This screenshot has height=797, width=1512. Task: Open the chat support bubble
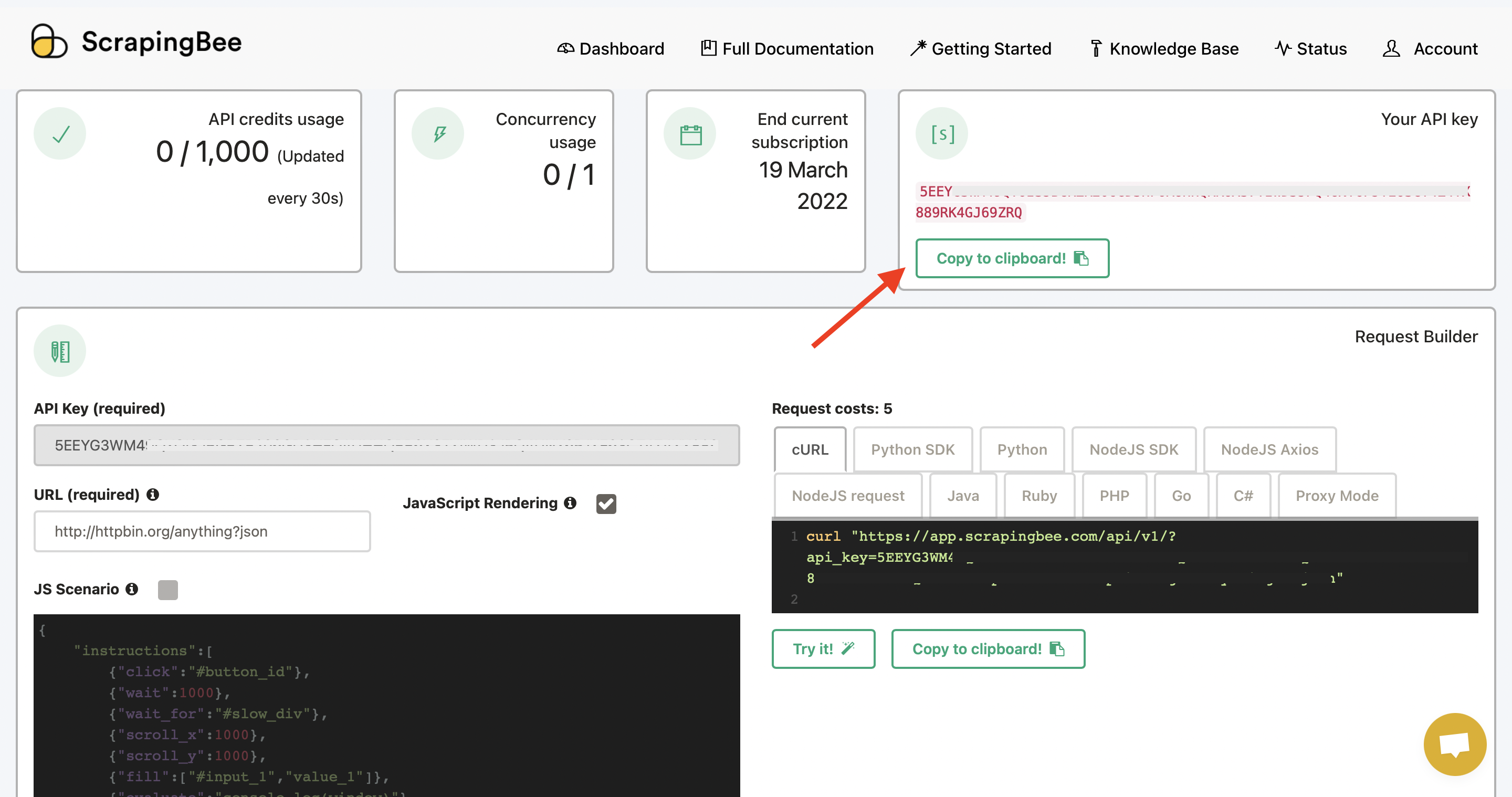1454,743
